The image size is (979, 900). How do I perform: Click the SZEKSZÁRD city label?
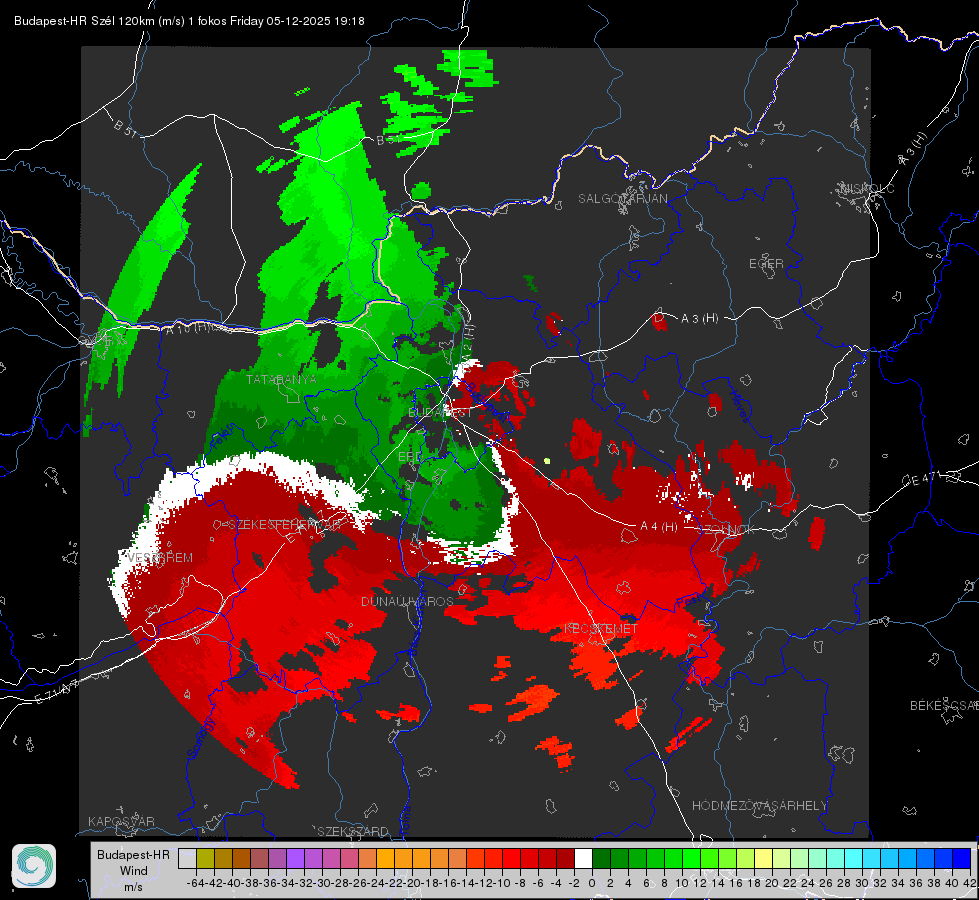point(353,831)
